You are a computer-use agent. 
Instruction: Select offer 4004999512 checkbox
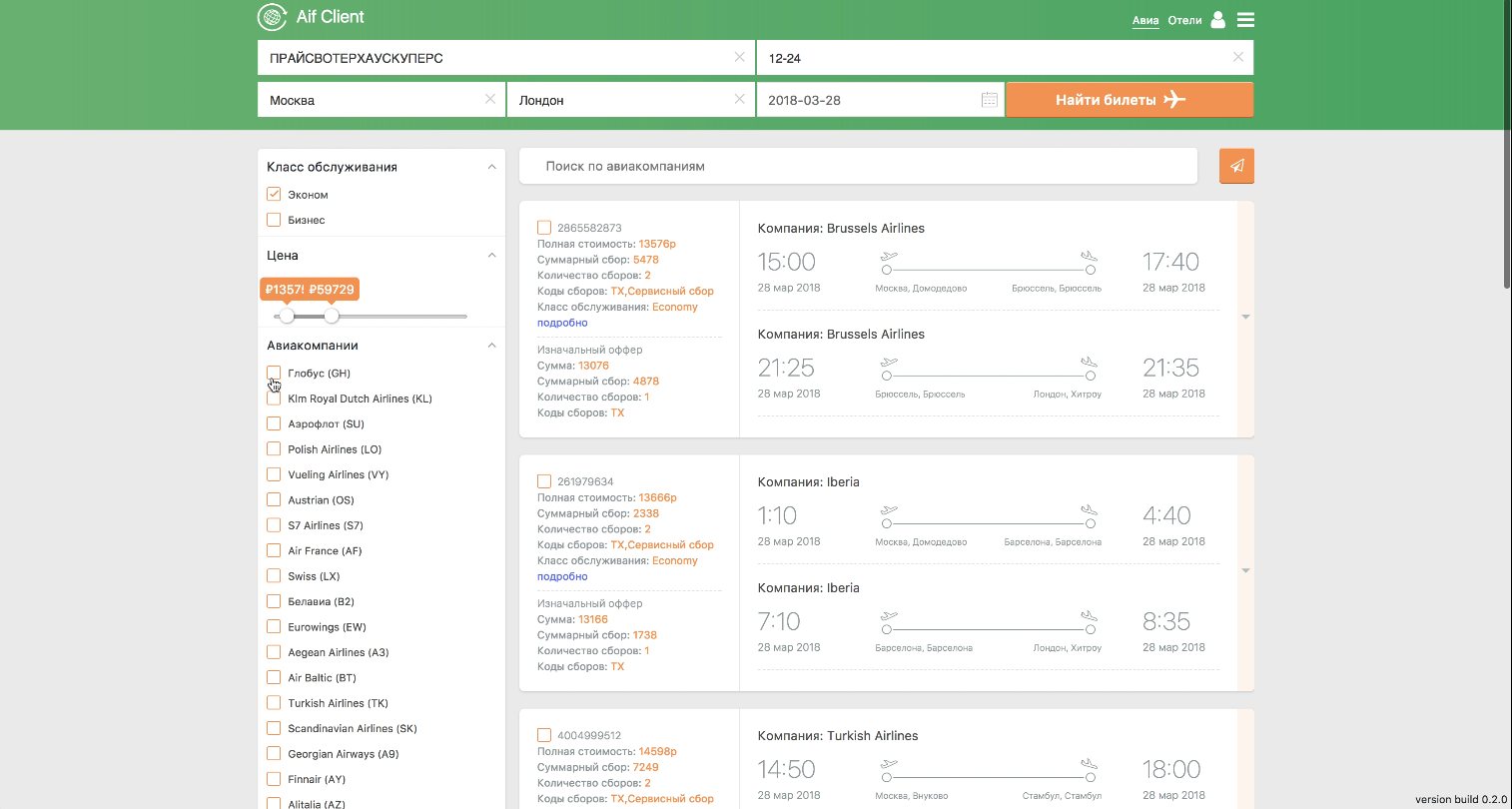pyautogui.click(x=544, y=735)
